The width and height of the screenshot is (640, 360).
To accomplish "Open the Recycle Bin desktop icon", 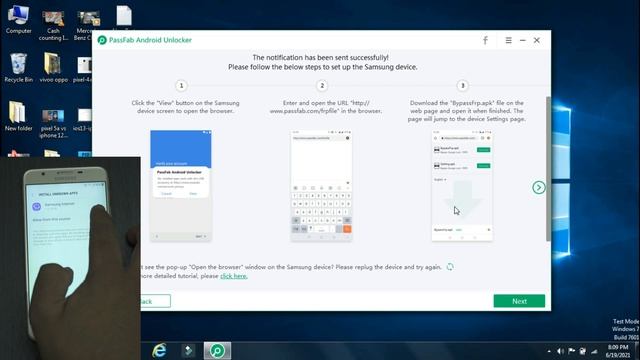I will (18, 67).
